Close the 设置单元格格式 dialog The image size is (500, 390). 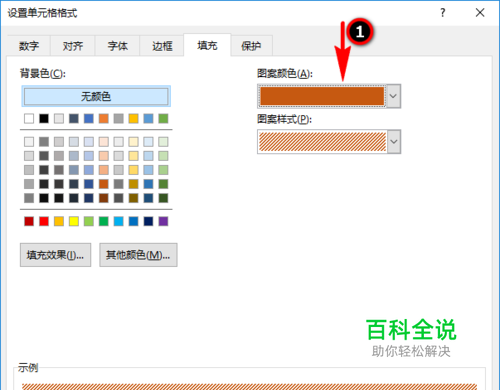[480, 13]
